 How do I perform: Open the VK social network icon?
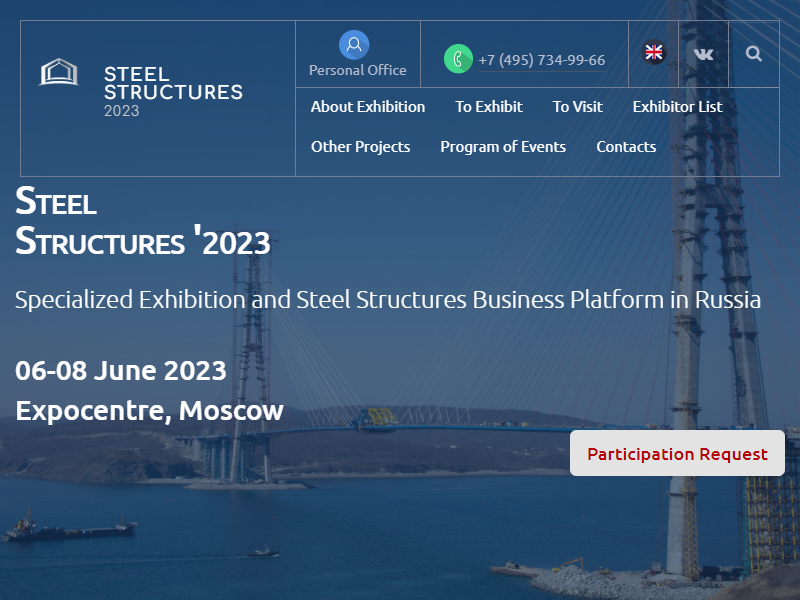pyautogui.click(x=704, y=54)
